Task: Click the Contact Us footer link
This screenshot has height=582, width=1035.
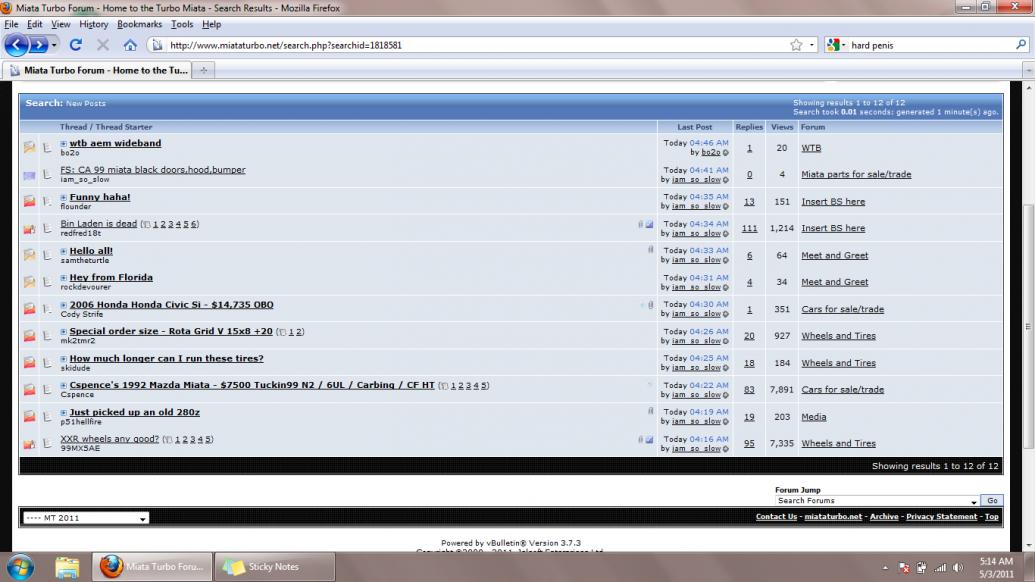Action: click(776, 517)
